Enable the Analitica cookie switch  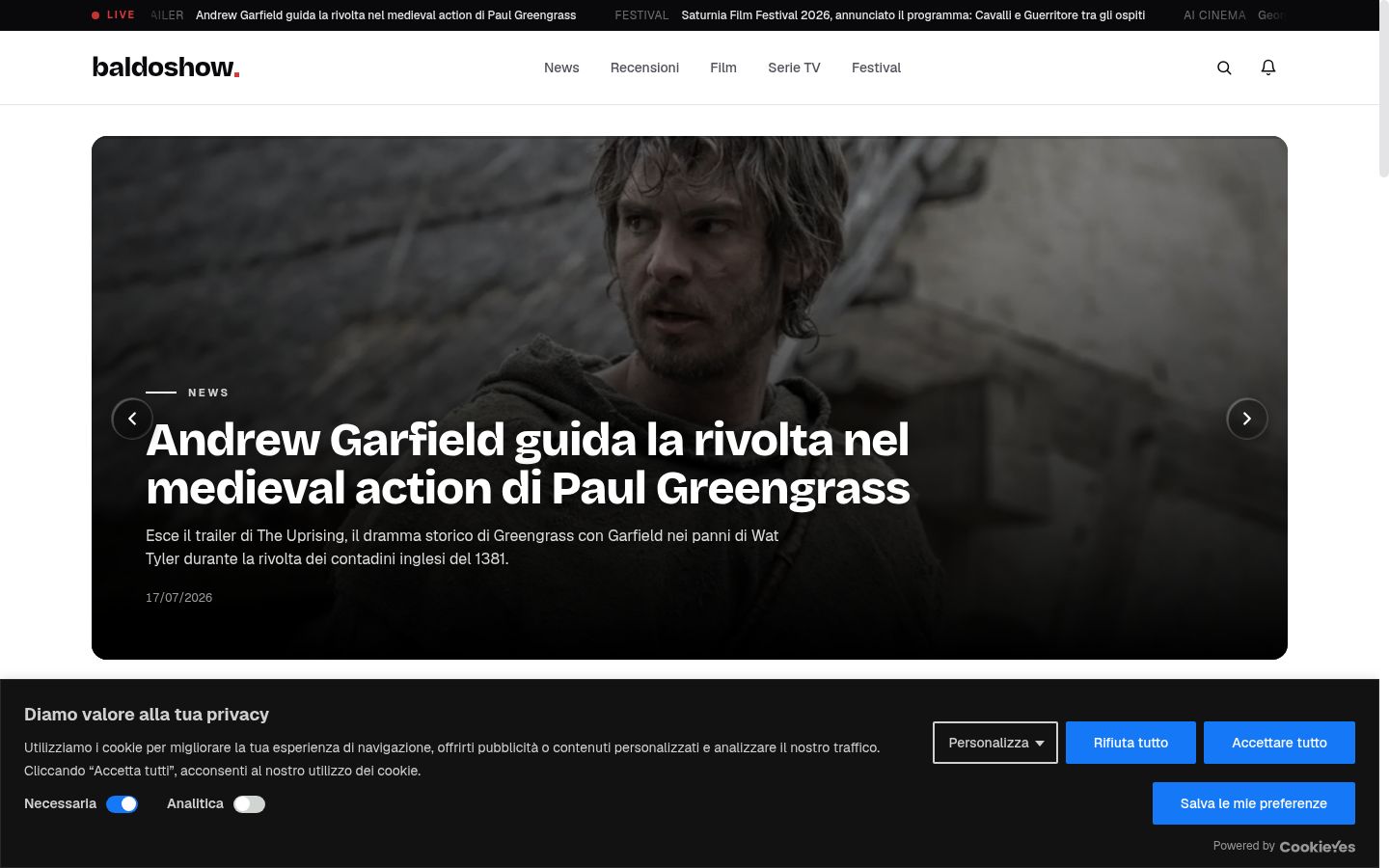(x=249, y=804)
